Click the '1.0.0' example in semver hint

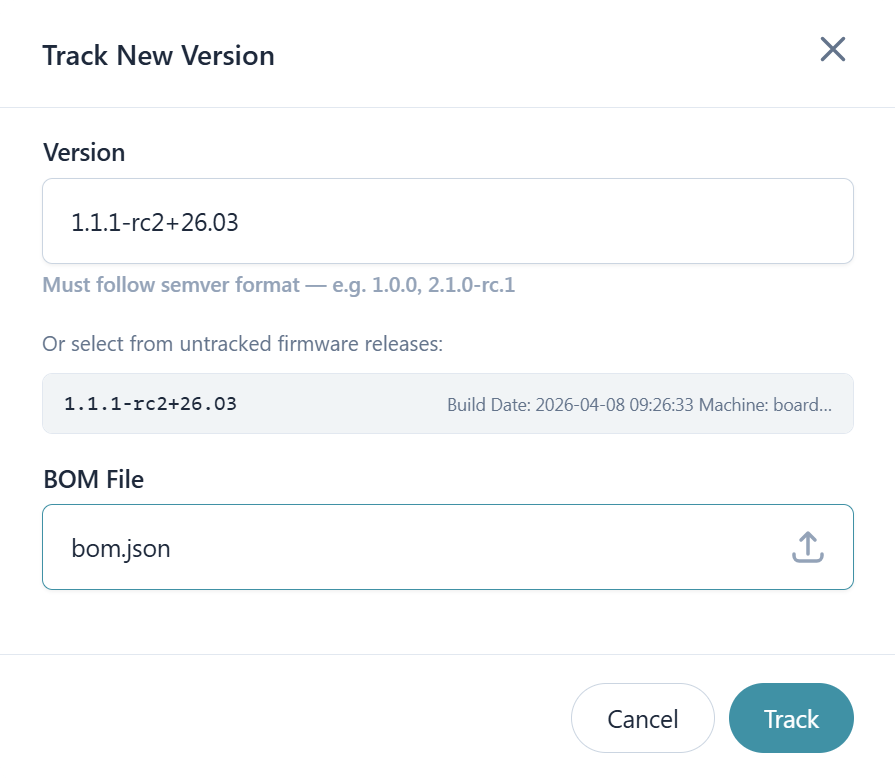click(393, 285)
